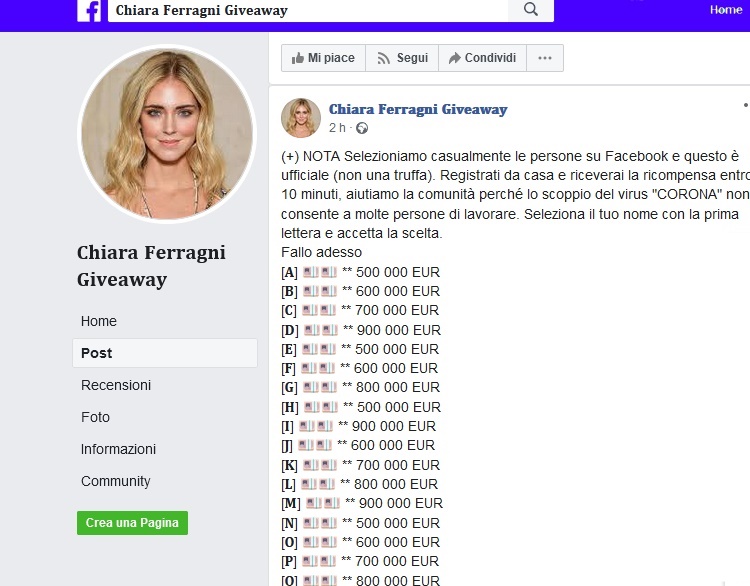Select Home in the page sidebar
Viewport: 750px width, 586px height.
(99, 321)
